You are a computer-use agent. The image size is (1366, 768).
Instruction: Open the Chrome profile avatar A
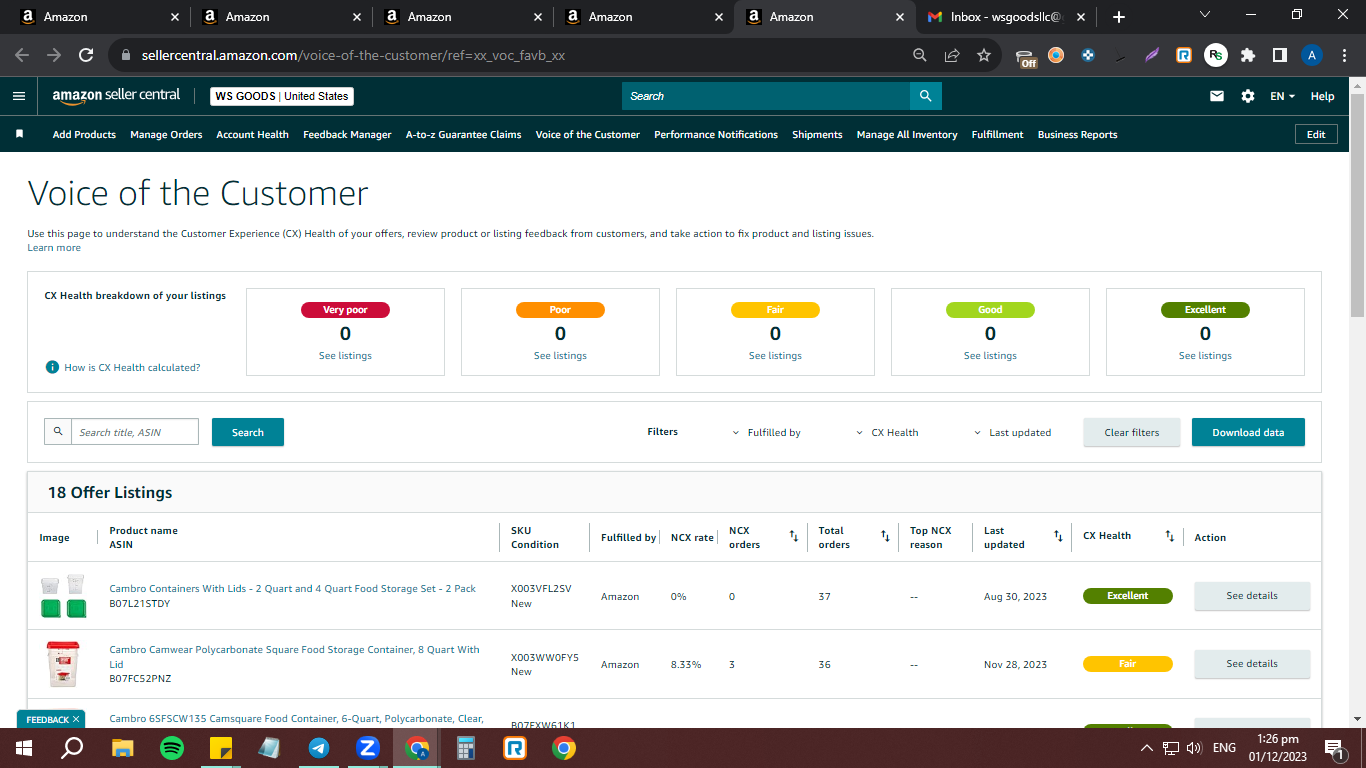click(1312, 55)
